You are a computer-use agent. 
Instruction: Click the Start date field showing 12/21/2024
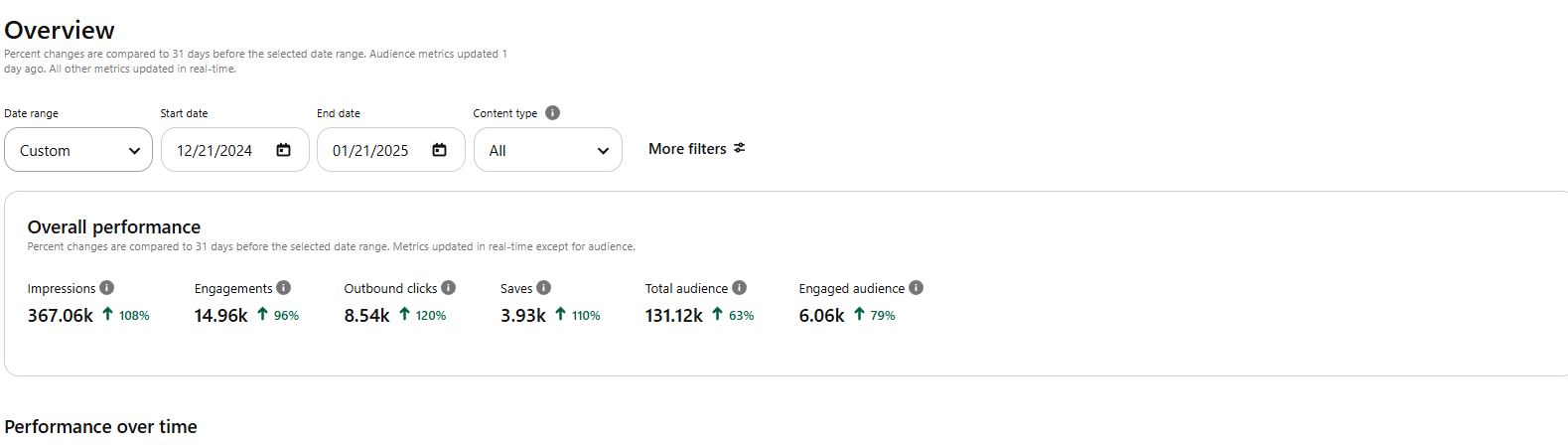coord(214,150)
